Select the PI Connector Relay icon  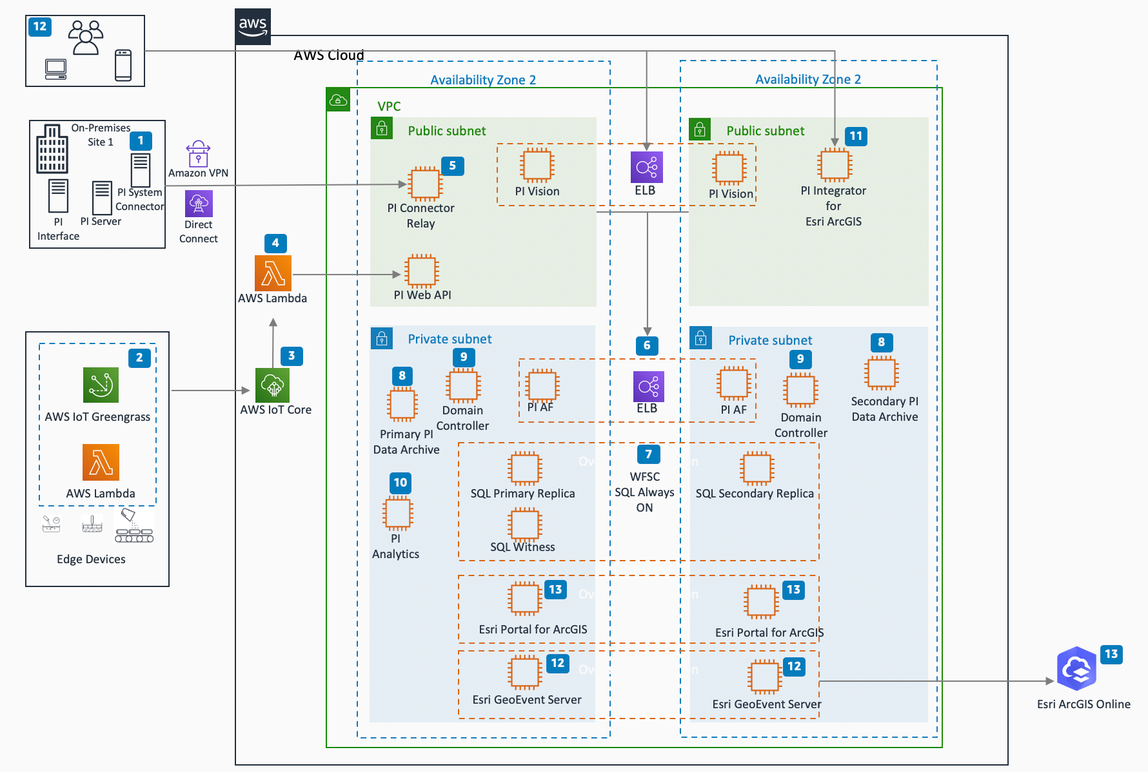(425, 183)
